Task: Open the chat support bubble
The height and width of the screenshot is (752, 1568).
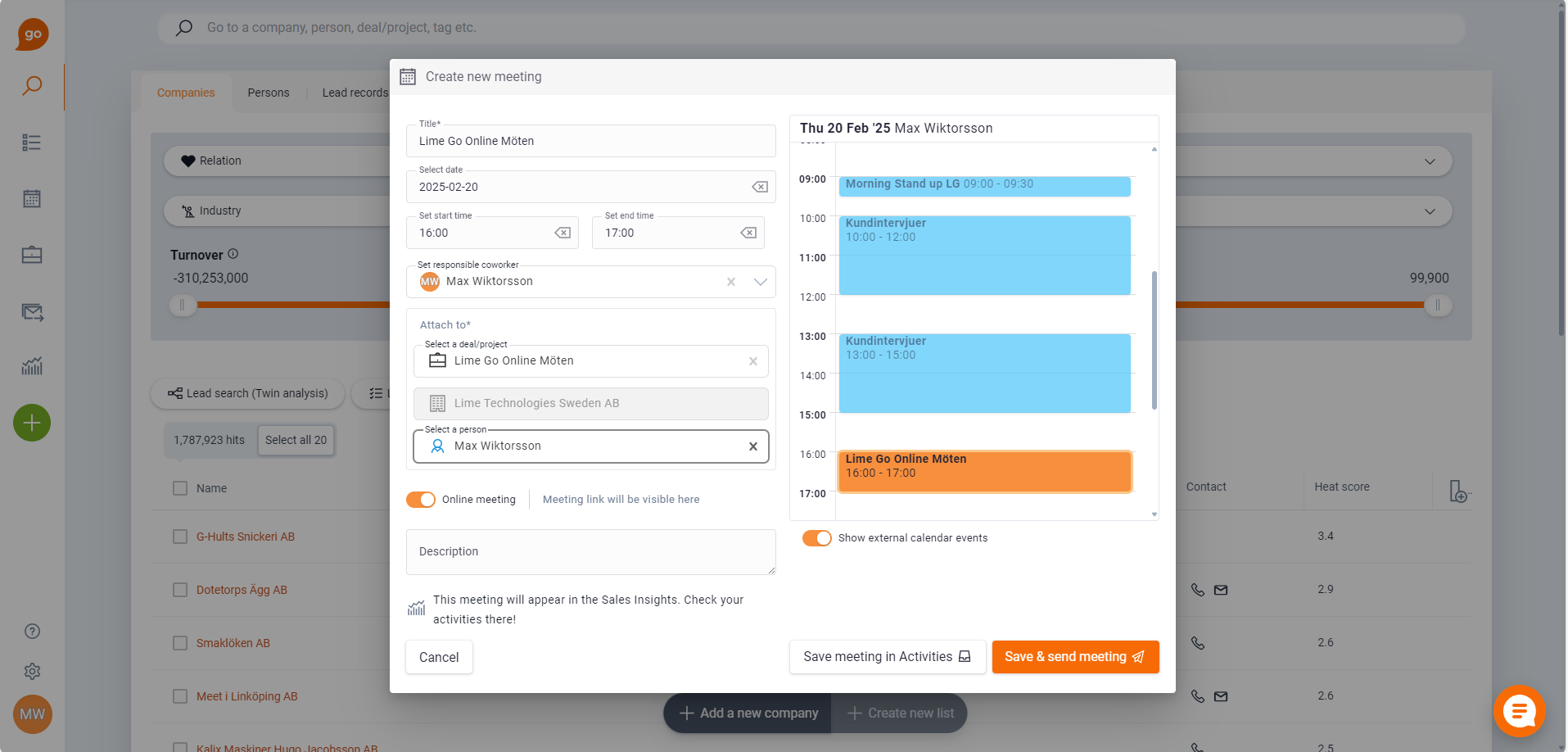Action: click(x=1520, y=711)
